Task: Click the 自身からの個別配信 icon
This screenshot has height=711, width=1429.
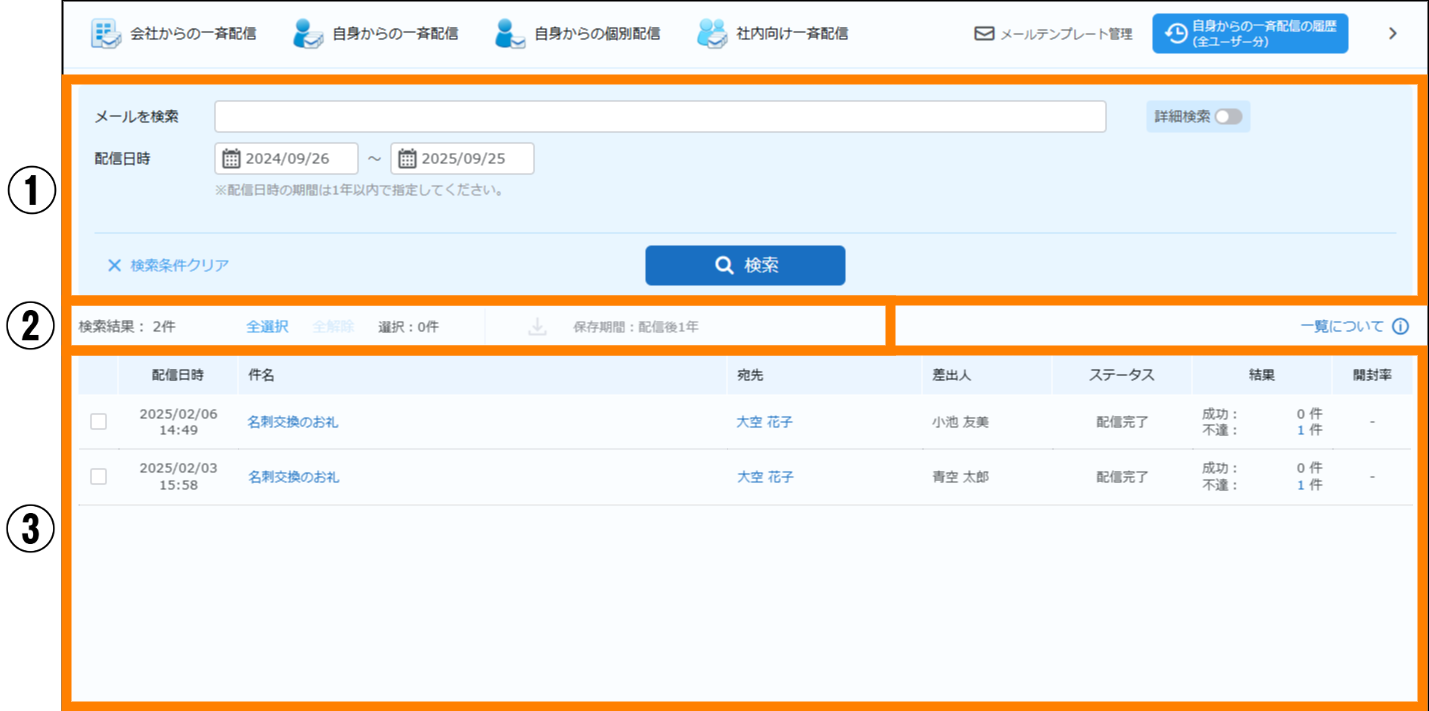Action: 510,33
